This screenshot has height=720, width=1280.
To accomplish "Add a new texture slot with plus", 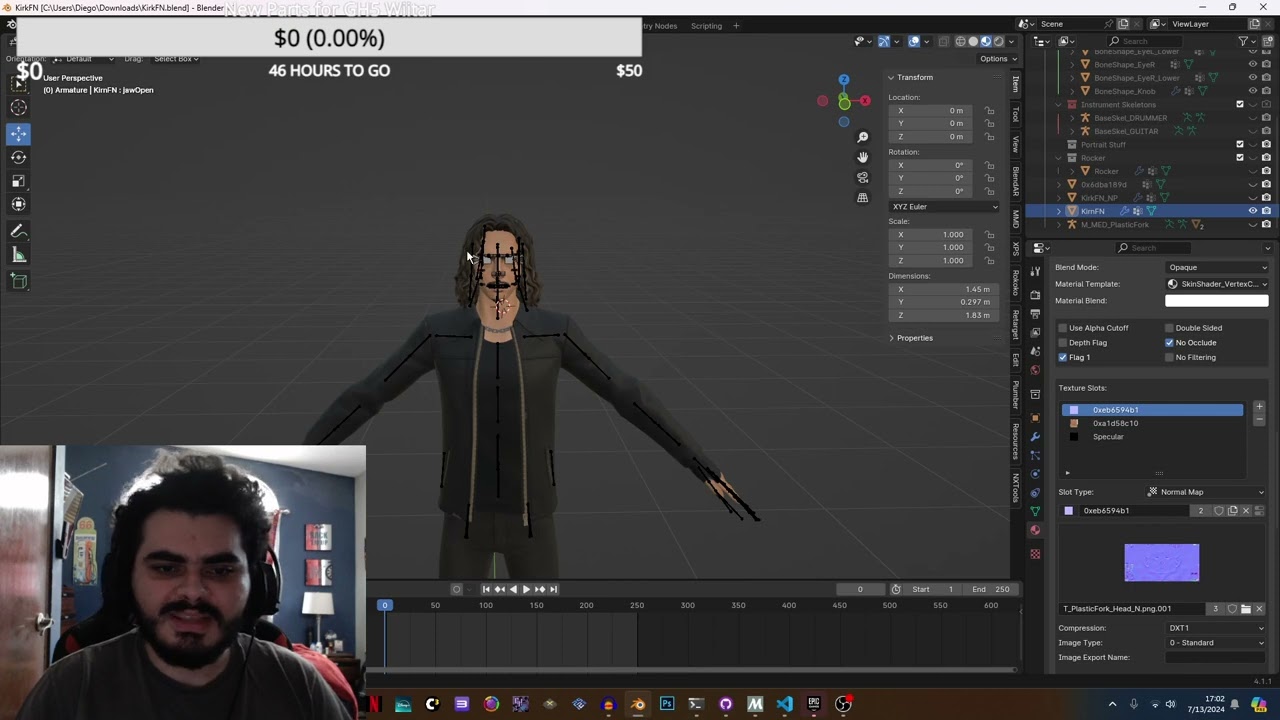I will coord(1259,407).
